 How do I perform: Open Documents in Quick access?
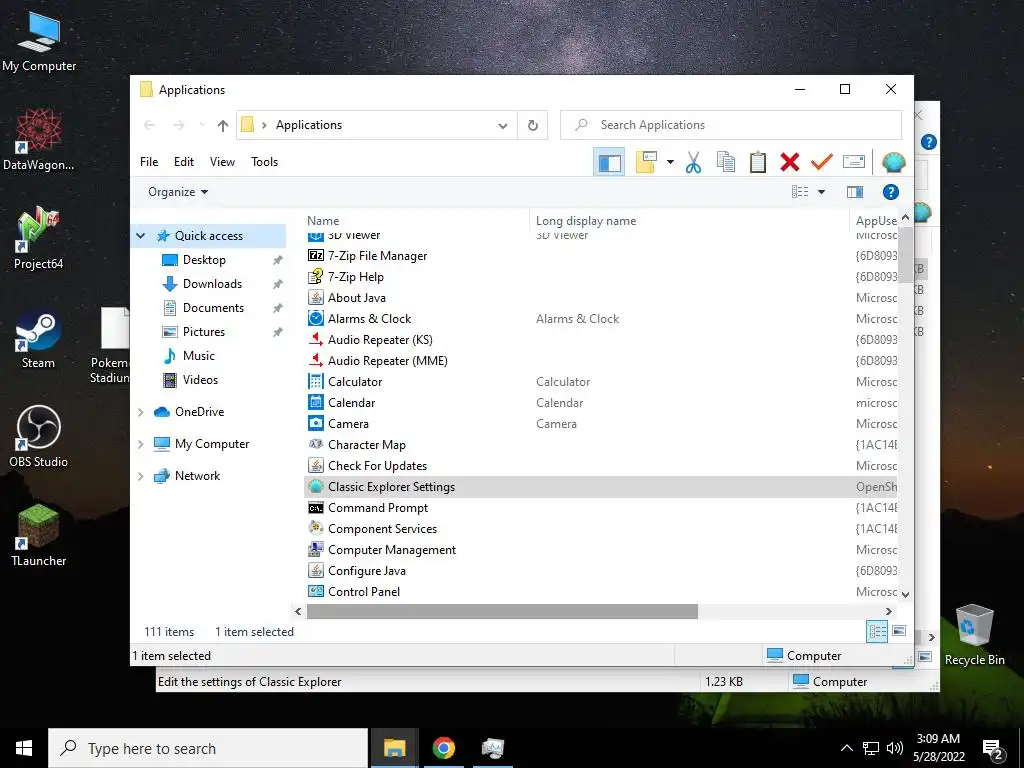pyautogui.click(x=213, y=308)
